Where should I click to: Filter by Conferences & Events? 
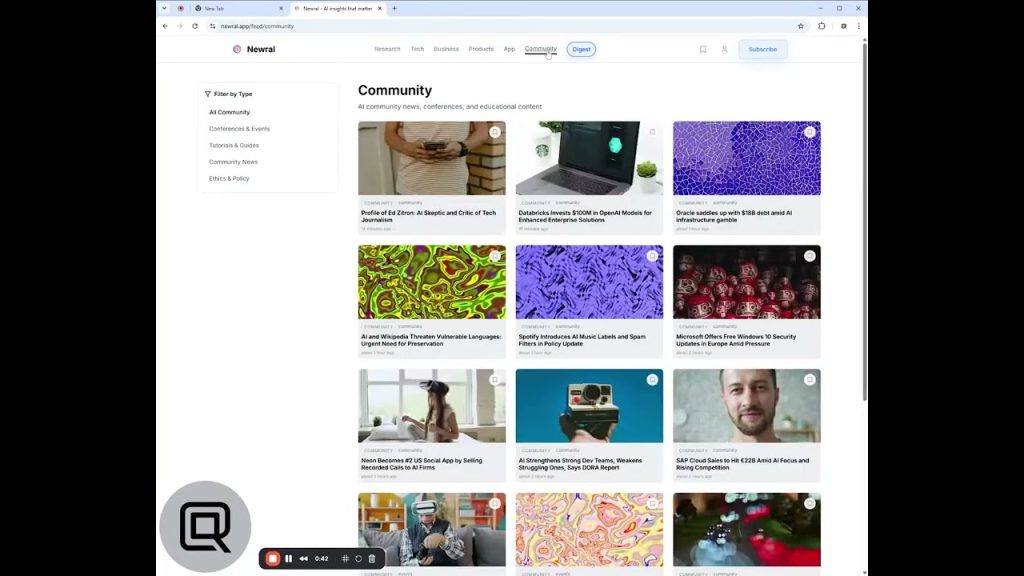point(239,129)
